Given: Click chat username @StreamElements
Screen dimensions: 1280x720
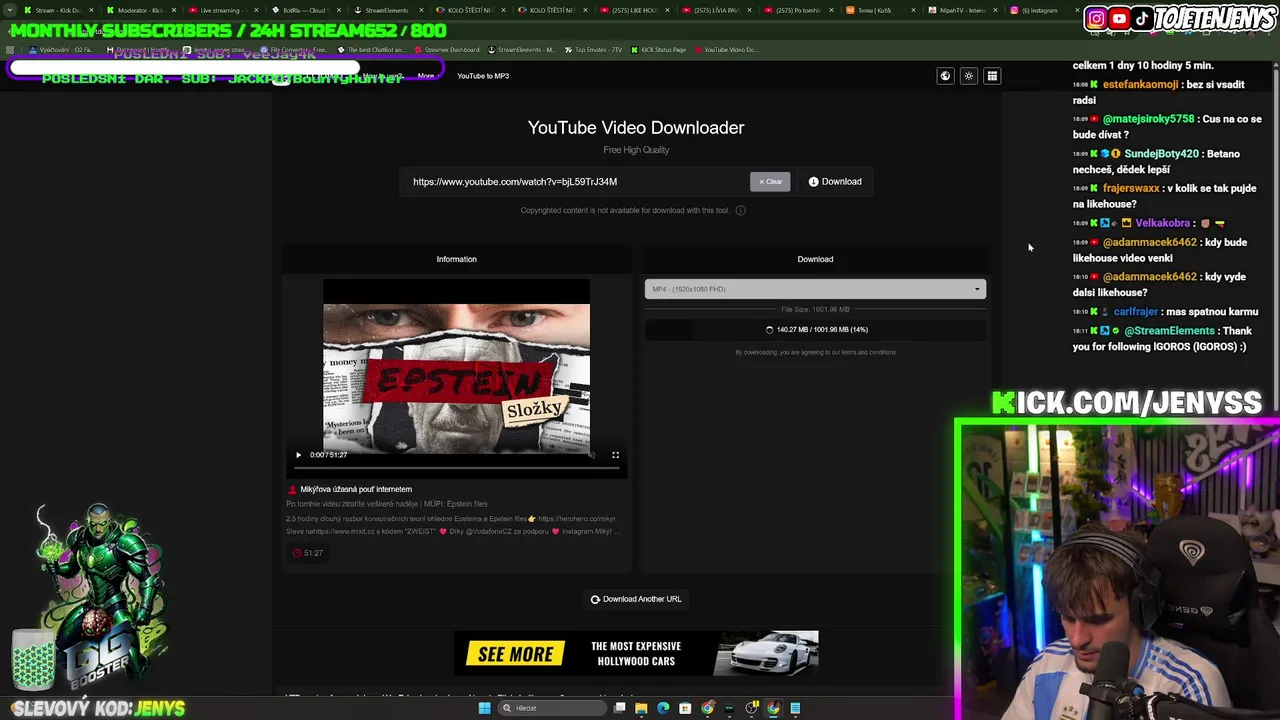Looking at the screenshot, I should [x=1170, y=331].
